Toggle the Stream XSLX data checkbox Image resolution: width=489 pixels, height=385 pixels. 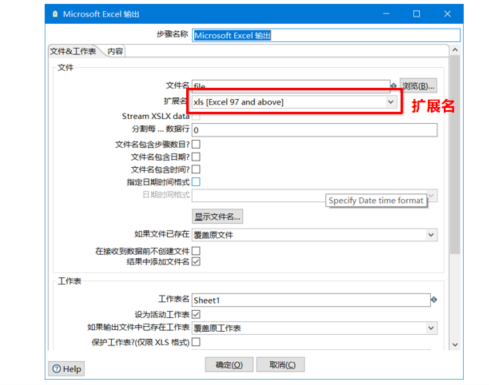pyautogui.click(x=196, y=116)
